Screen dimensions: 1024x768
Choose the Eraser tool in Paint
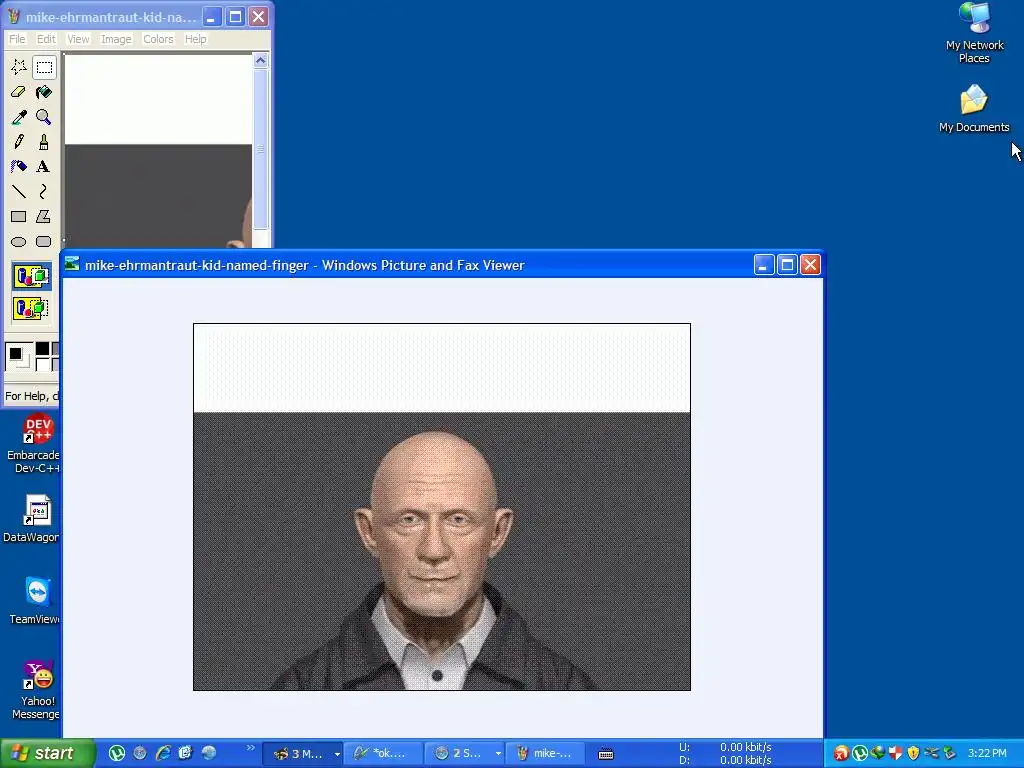[x=19, y=92]
